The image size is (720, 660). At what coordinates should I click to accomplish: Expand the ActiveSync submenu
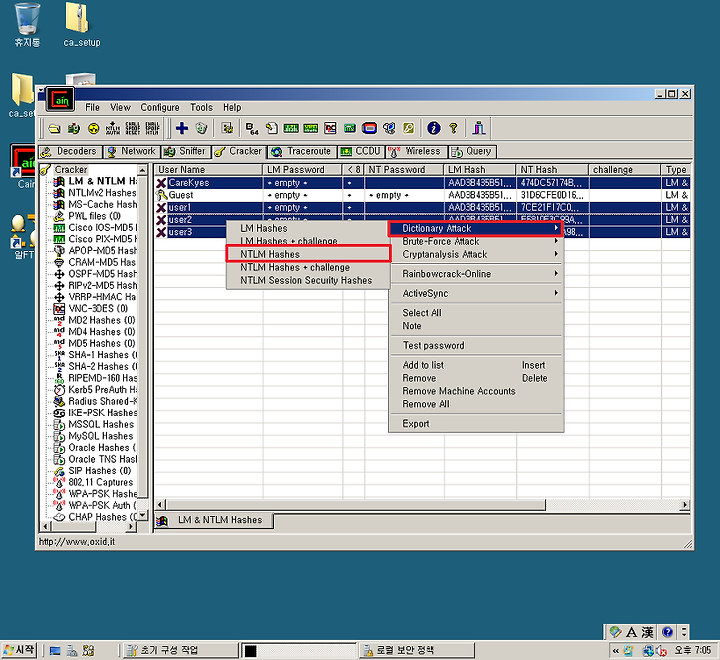[476, 293]
